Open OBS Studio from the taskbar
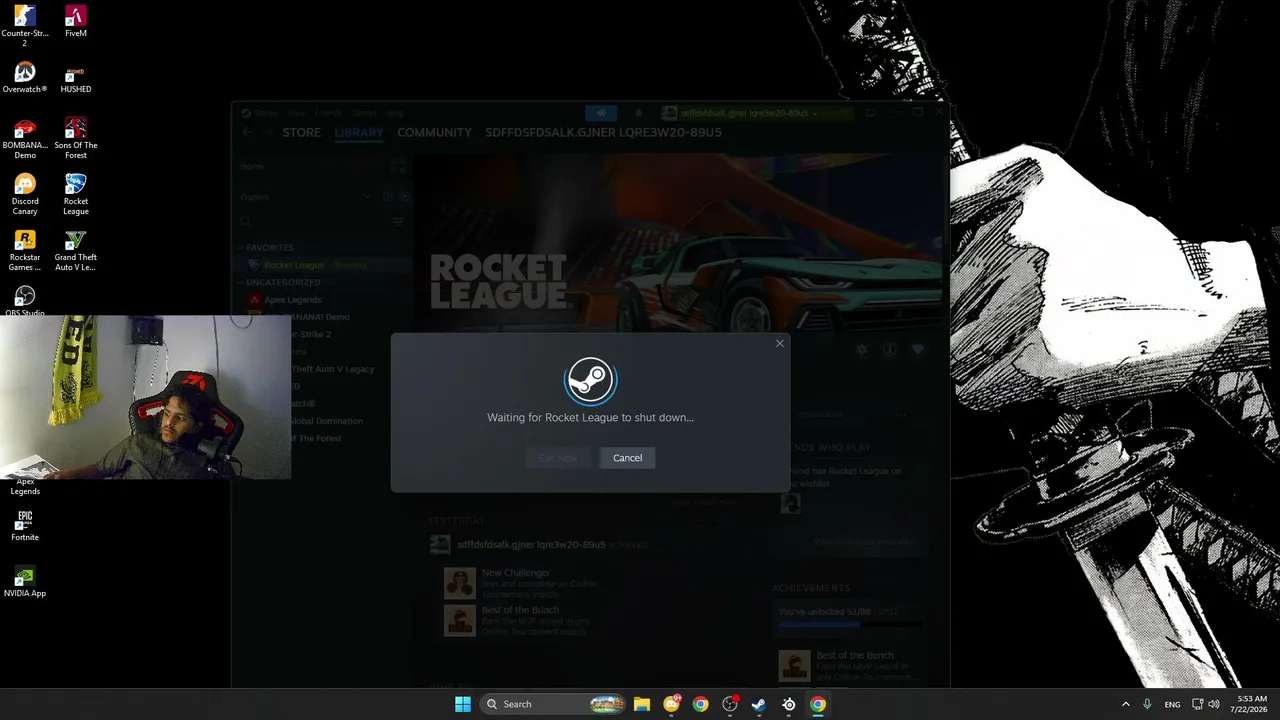This screenshot has width=1280, height=720. (x=730, y=704)
